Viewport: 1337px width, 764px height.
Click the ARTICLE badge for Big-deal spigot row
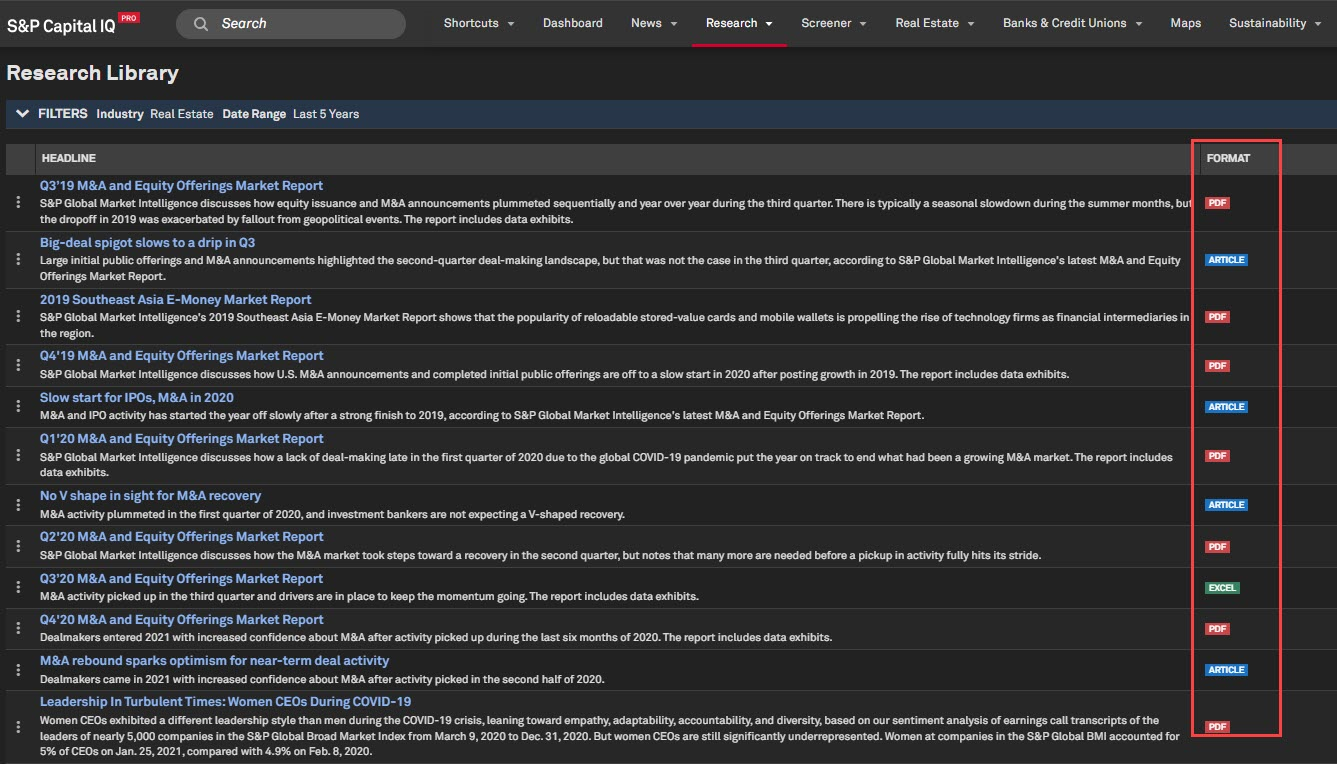(1226, 260)
